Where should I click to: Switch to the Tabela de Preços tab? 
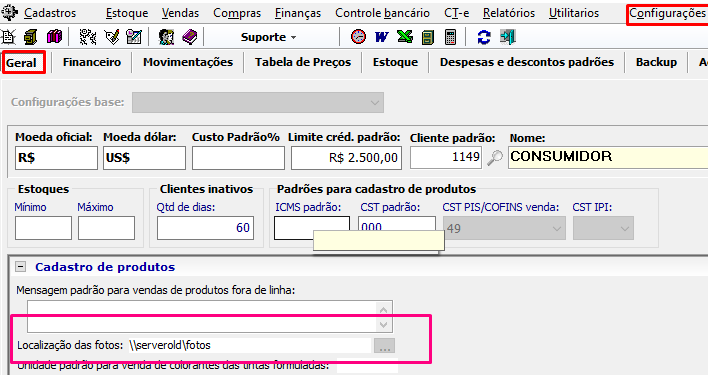303,62
